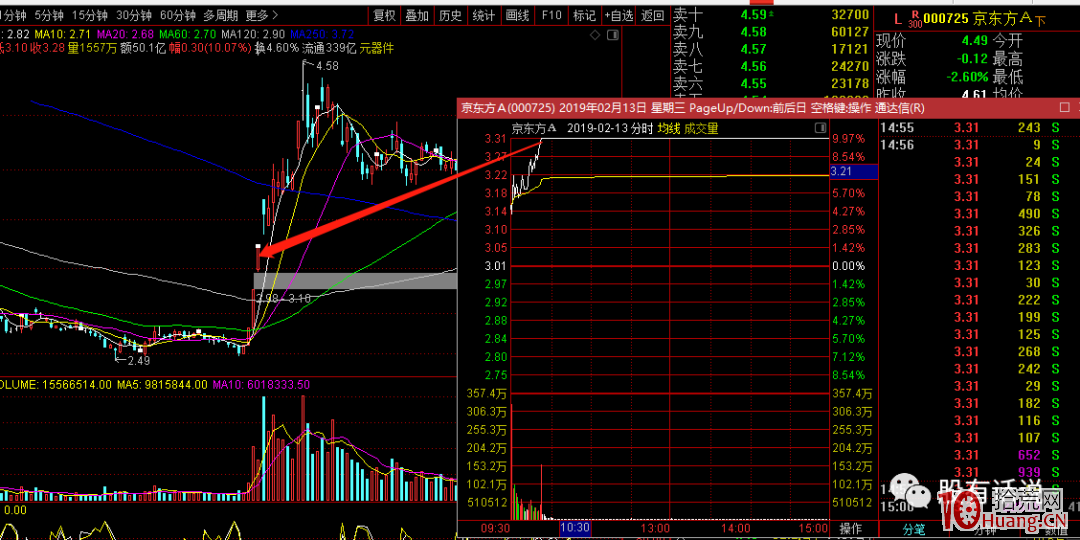Click the 卖十 4.59 order row
This screenshot has width=1080, height=540.
[x=771, y=13]
